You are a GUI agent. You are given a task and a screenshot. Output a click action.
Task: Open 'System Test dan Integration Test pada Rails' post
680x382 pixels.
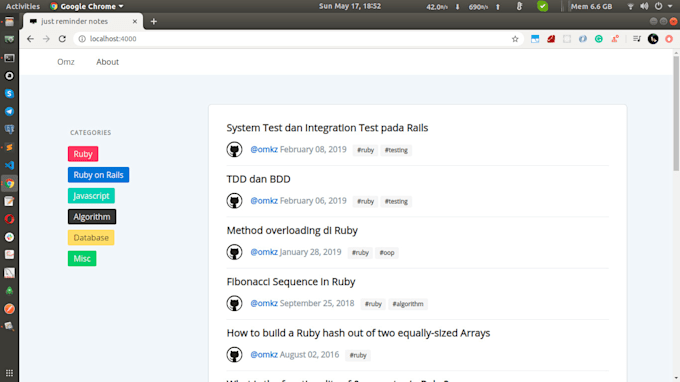[327, 128]
